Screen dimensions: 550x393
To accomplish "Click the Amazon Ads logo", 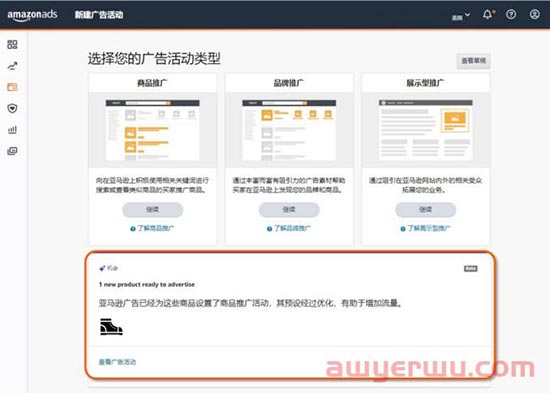I will pyautogui.click(x=32, y=15).
